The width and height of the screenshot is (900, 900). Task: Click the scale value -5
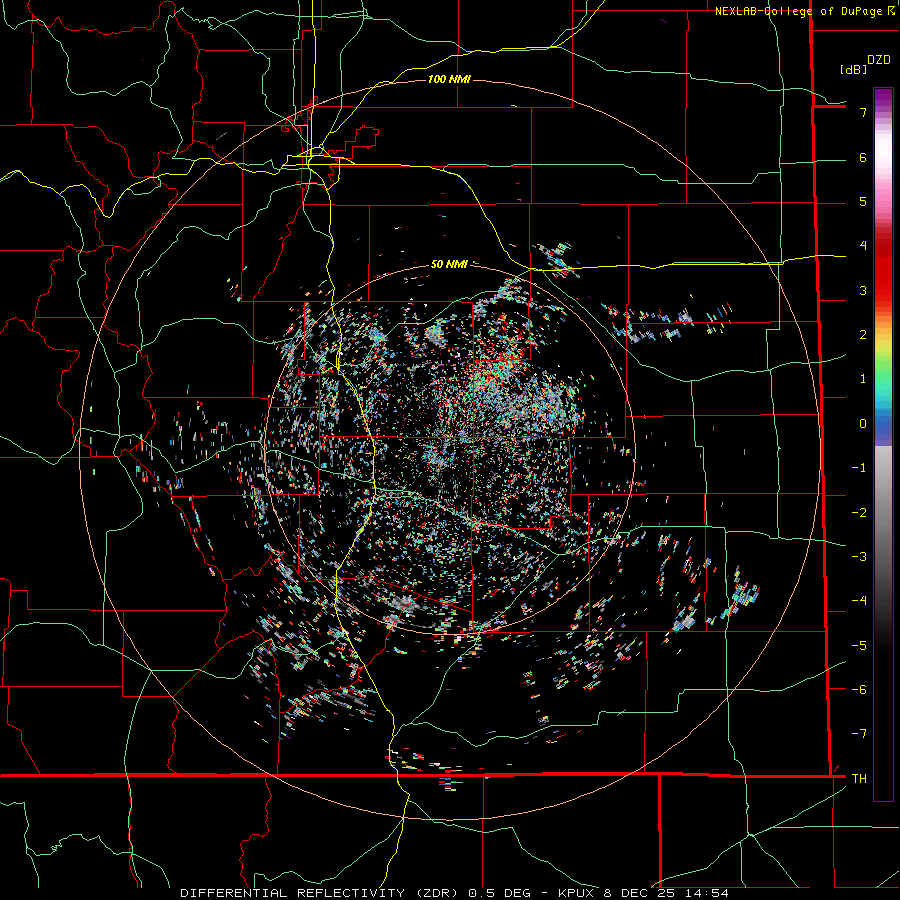[859, 646]
